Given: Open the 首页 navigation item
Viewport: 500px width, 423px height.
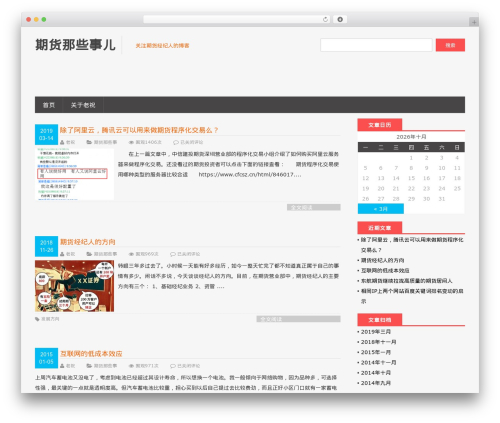Looking at the screenshot, I should click(49, 105).
